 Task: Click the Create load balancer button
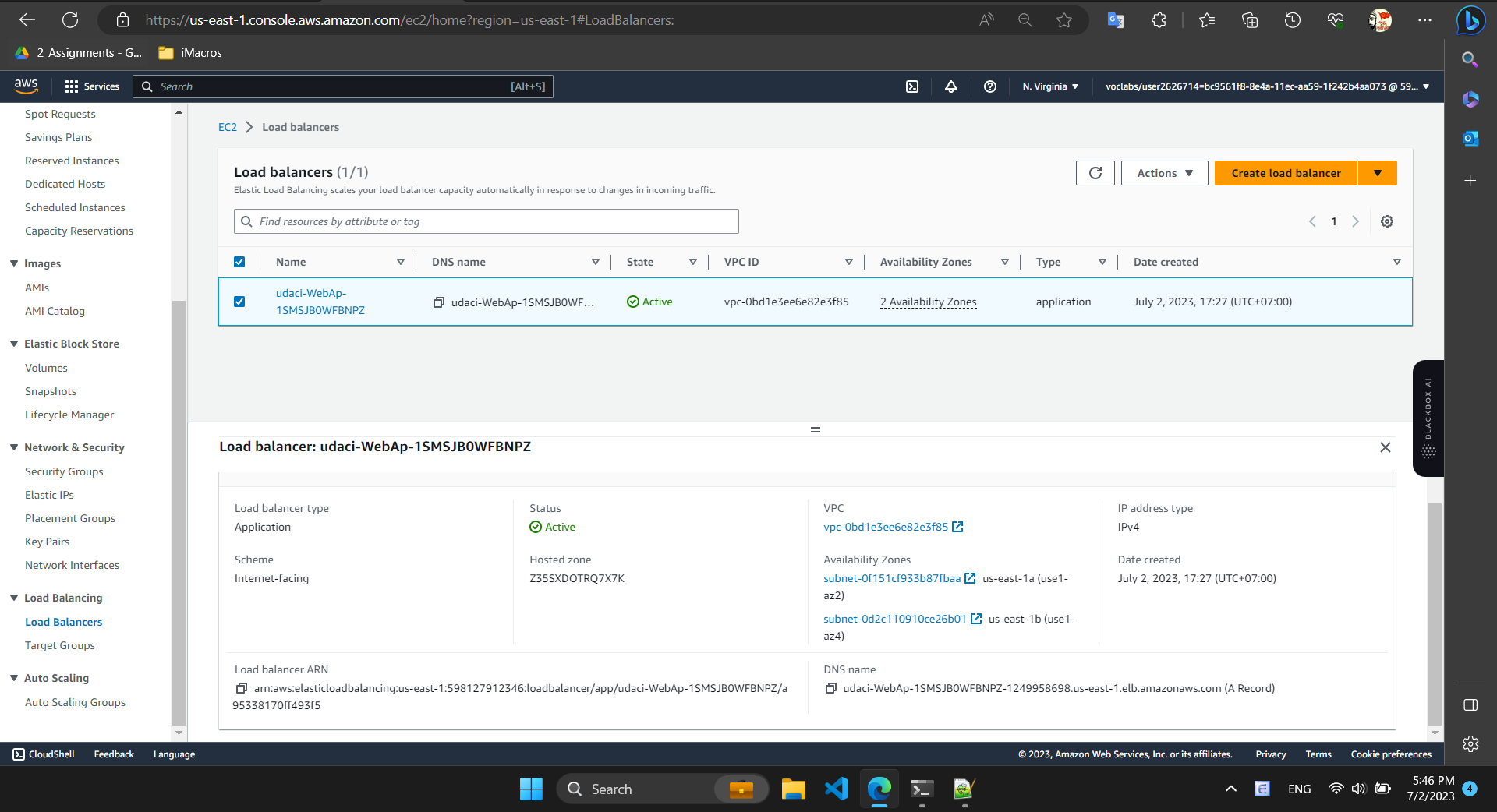click(x=1285, y=172)
